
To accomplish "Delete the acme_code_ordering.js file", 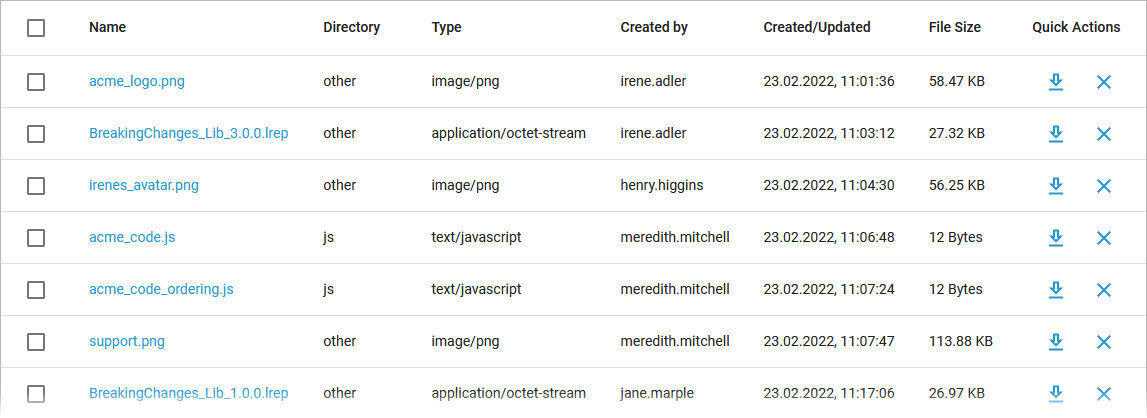I will click(x=1104, y=290).
